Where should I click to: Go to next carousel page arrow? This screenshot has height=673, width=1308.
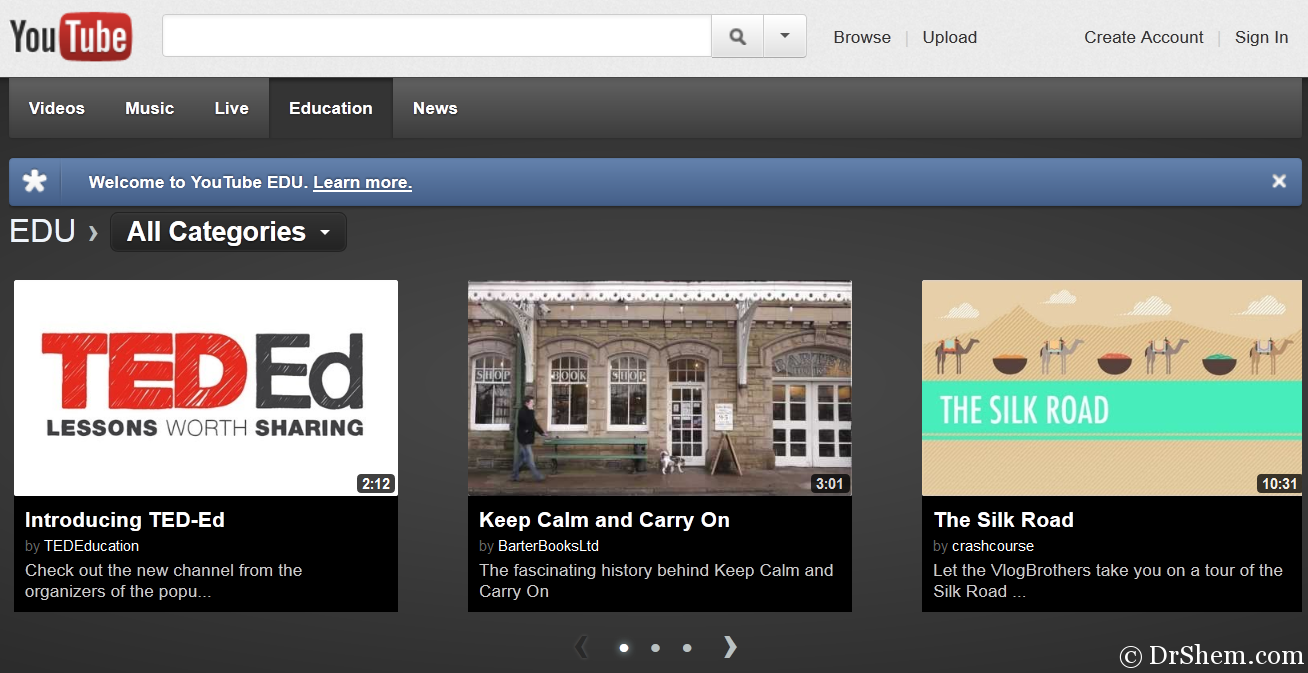pos(730,647)
